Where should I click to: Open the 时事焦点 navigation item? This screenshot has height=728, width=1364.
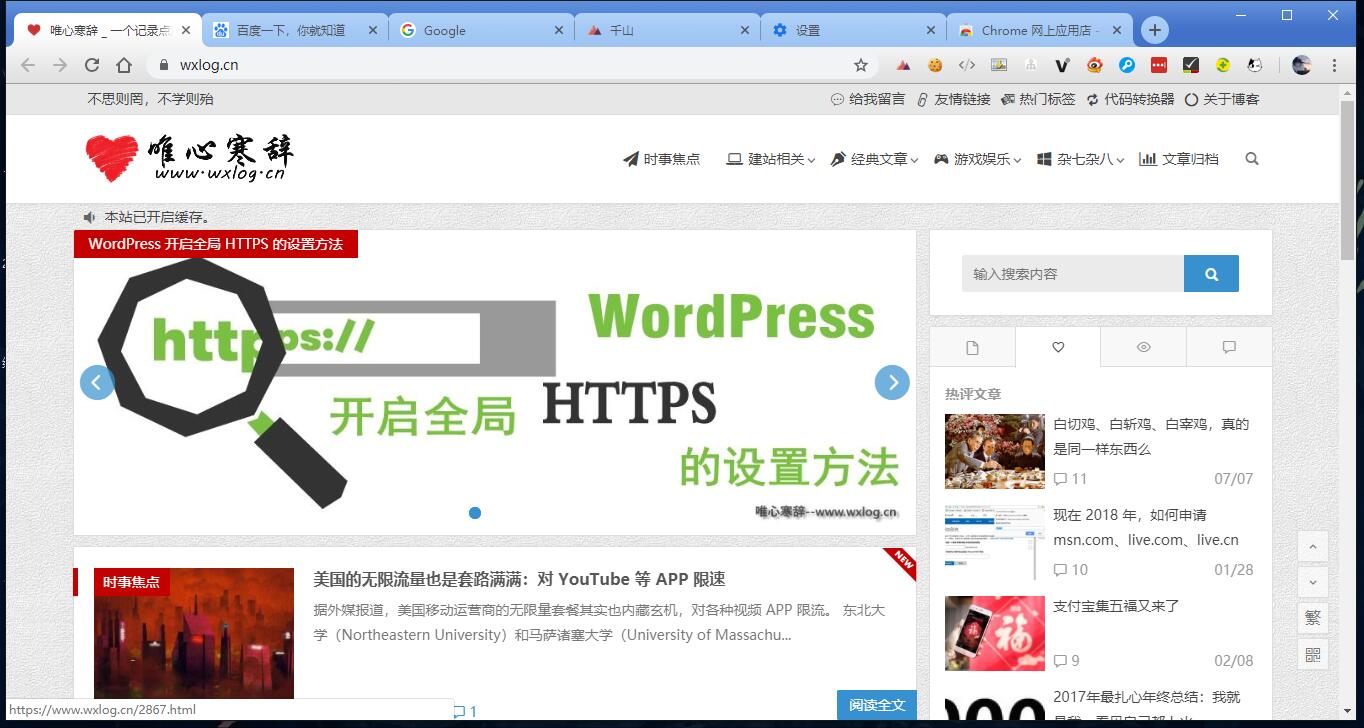(661, 159)
